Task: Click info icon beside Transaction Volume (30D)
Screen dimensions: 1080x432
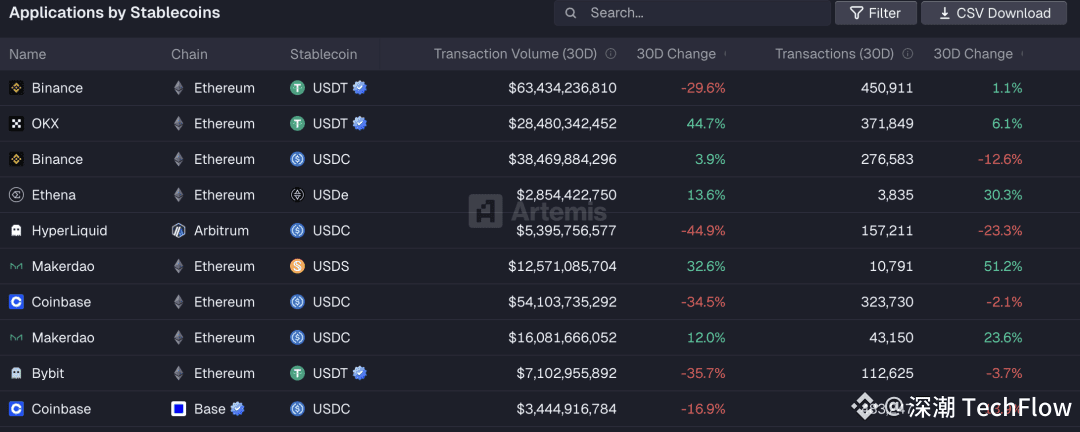Action: click(x=611, y=54)
